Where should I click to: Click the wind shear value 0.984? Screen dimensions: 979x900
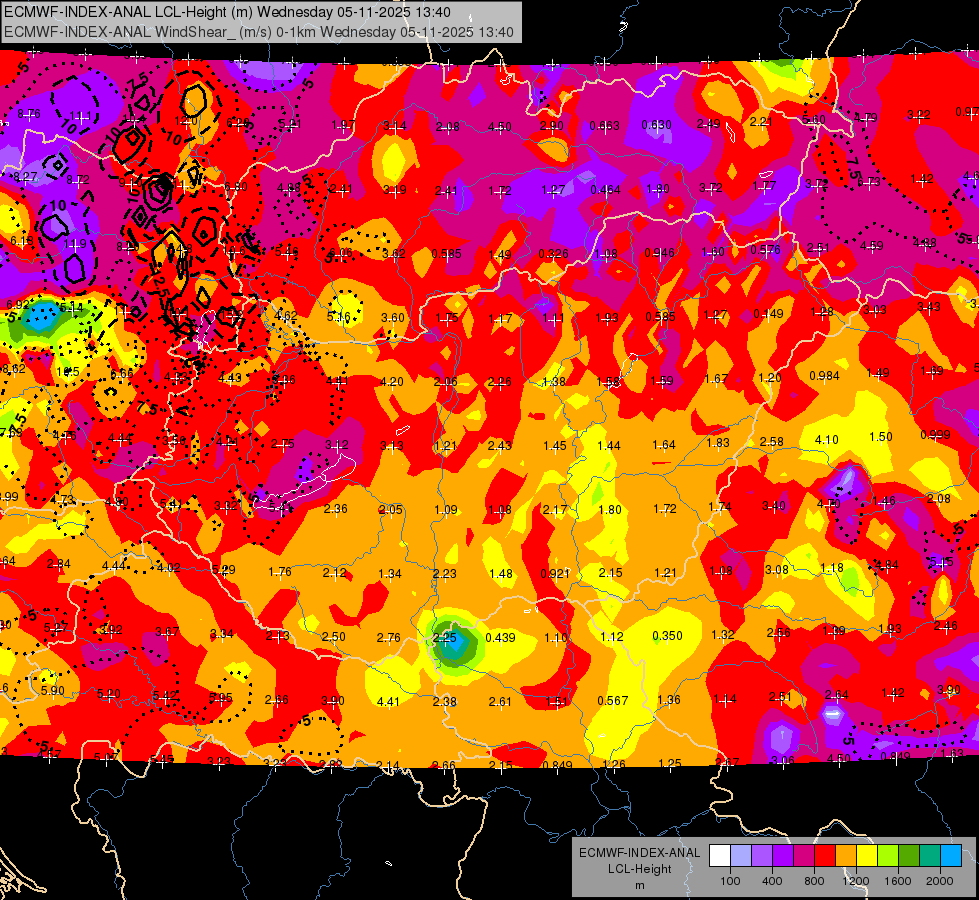(x=824, y=376)
